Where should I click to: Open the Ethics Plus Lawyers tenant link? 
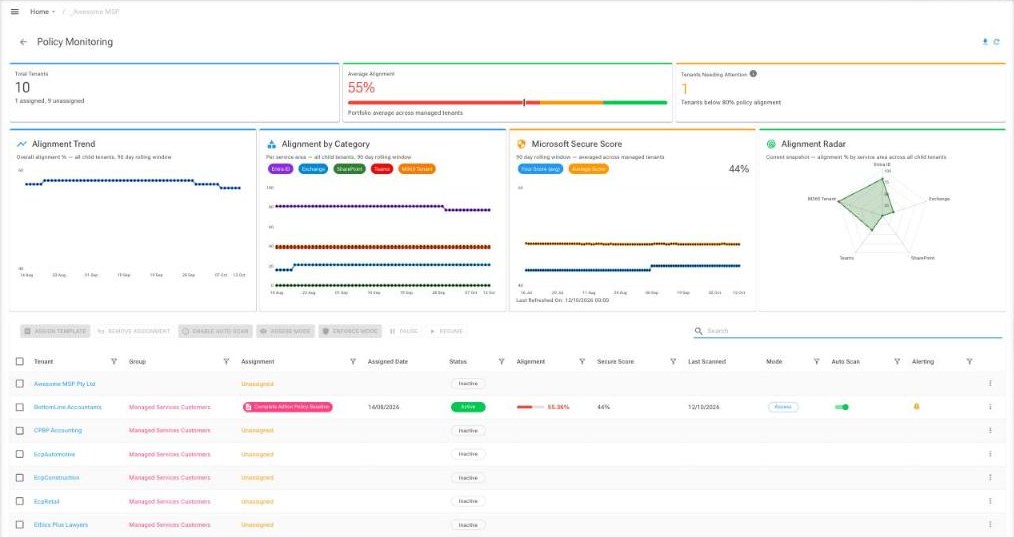61,525
